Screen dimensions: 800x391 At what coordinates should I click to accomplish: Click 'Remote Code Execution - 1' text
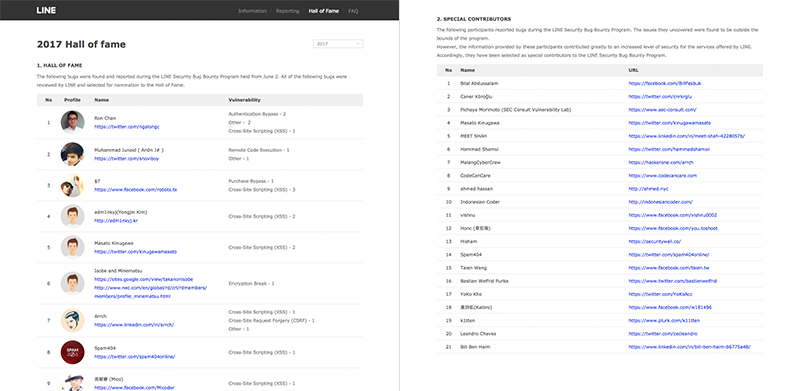(x=259, y=151)
